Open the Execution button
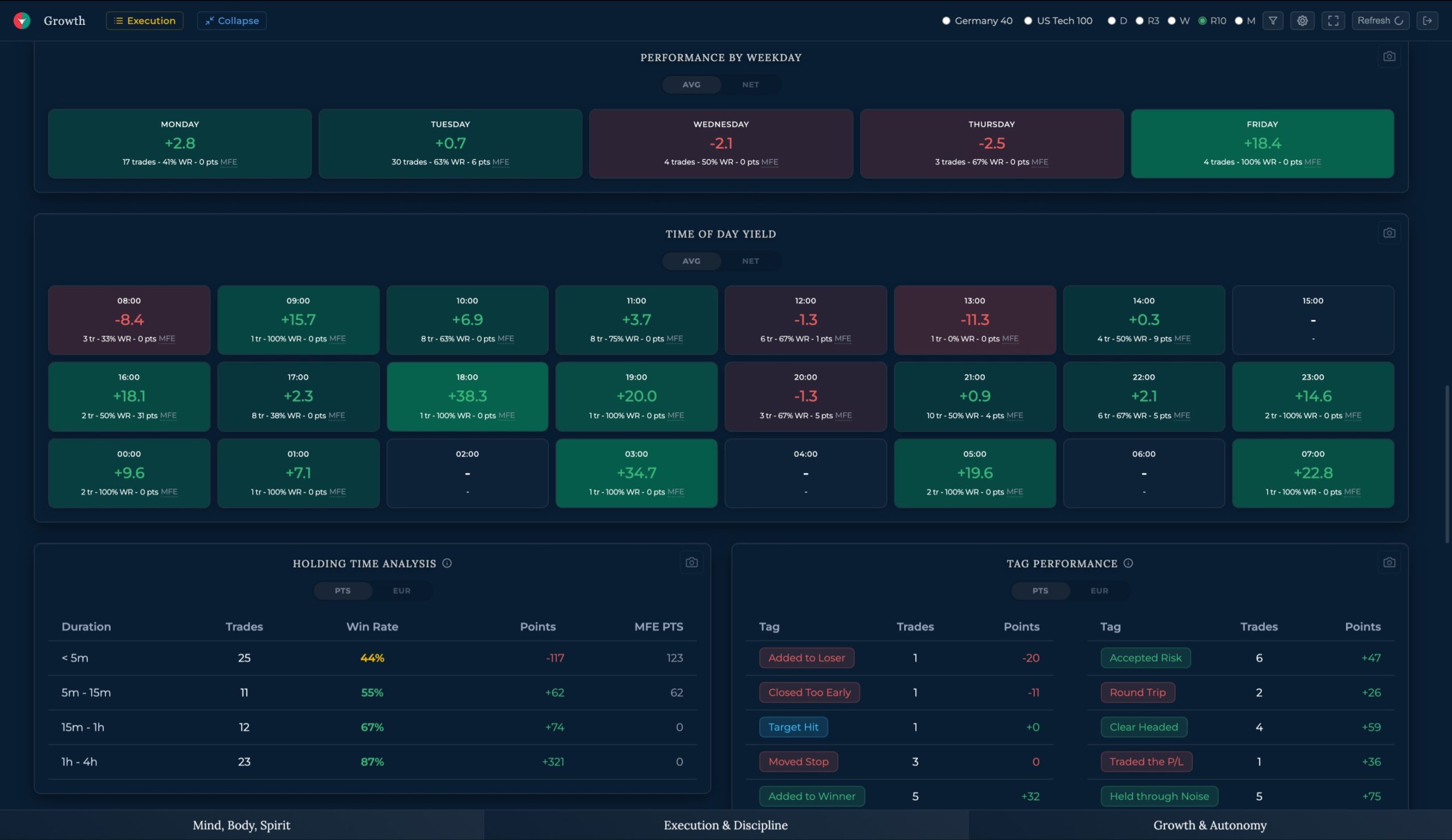This screenshot has width=1452, height=840. click(145, 21)
